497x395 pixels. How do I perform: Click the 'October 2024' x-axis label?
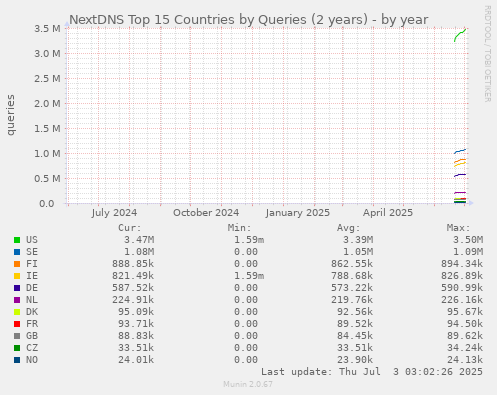point(206,213)
